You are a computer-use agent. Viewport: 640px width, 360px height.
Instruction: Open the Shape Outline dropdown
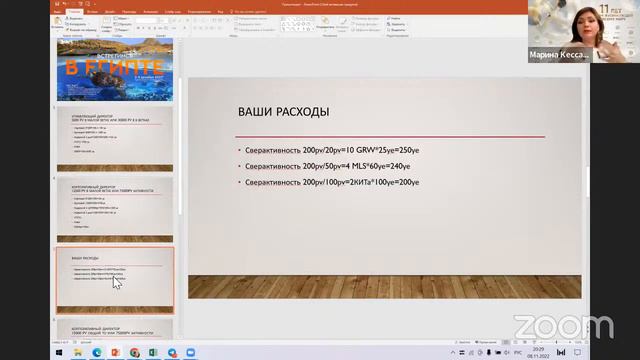tap(365, 24)
